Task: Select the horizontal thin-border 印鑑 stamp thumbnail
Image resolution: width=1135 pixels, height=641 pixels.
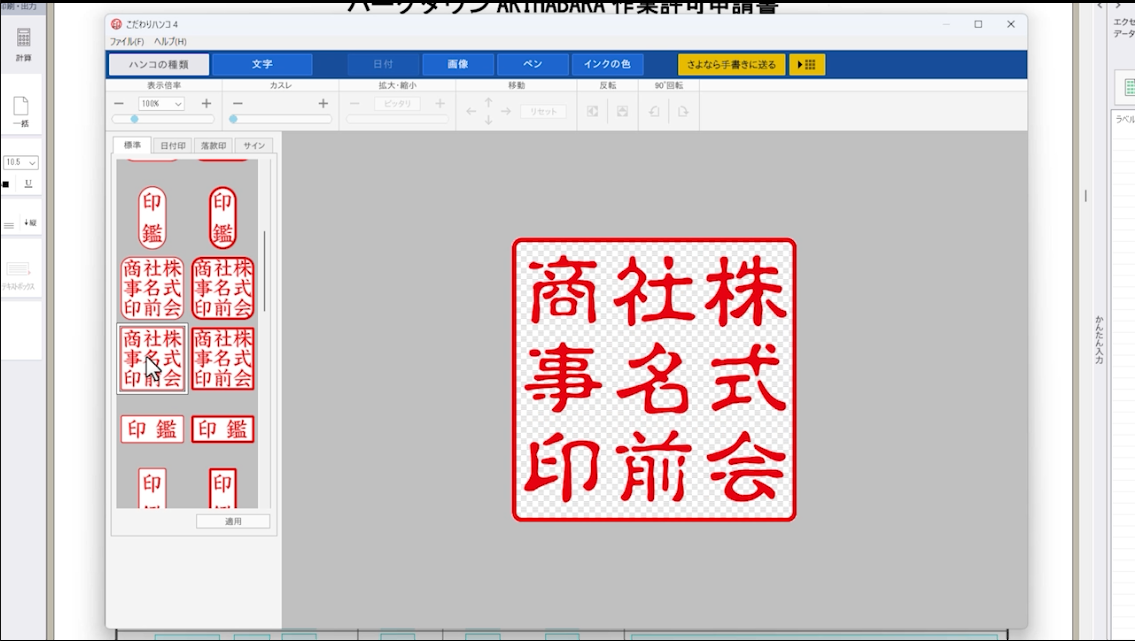Action: (x=152, y=429)
